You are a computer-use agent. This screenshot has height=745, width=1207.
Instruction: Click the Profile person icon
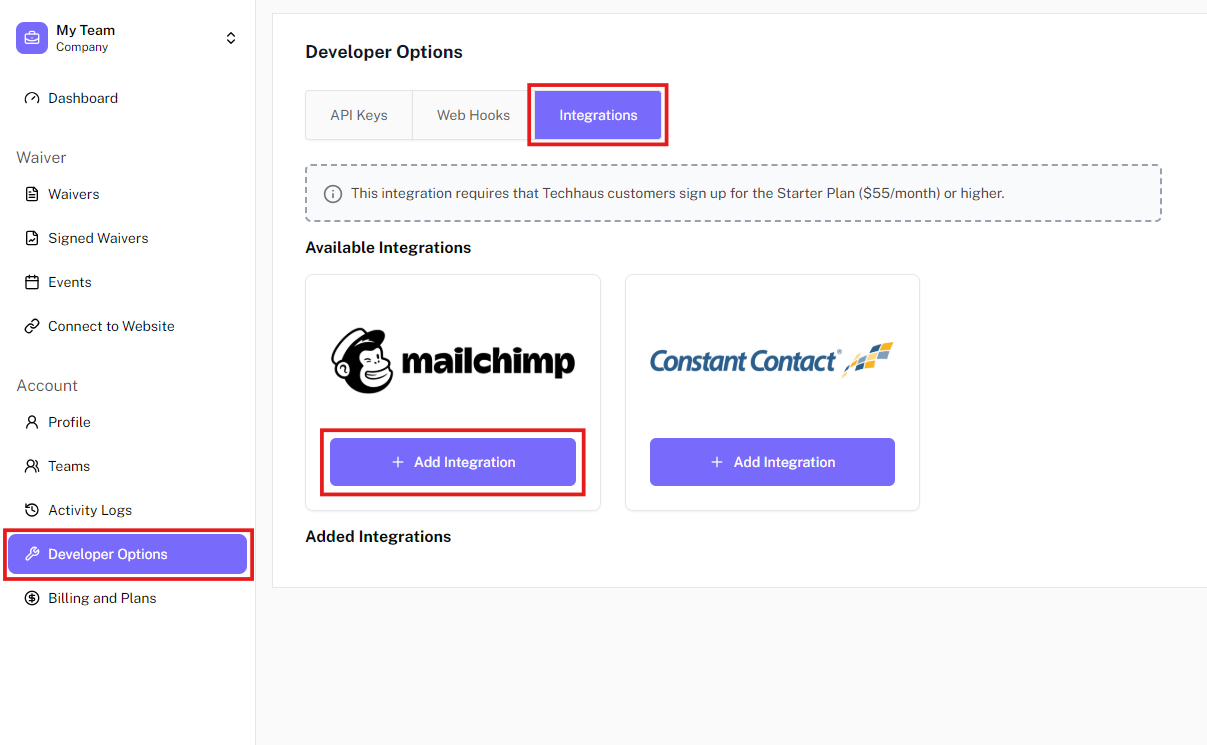coord(32,422)
